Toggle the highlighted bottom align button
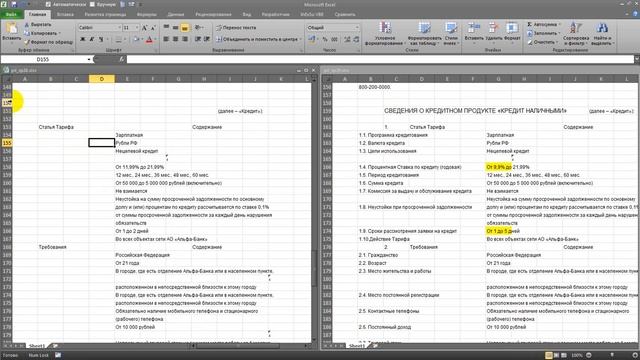The height and width of the screenshot is (360, 640). tap(185, 28)
